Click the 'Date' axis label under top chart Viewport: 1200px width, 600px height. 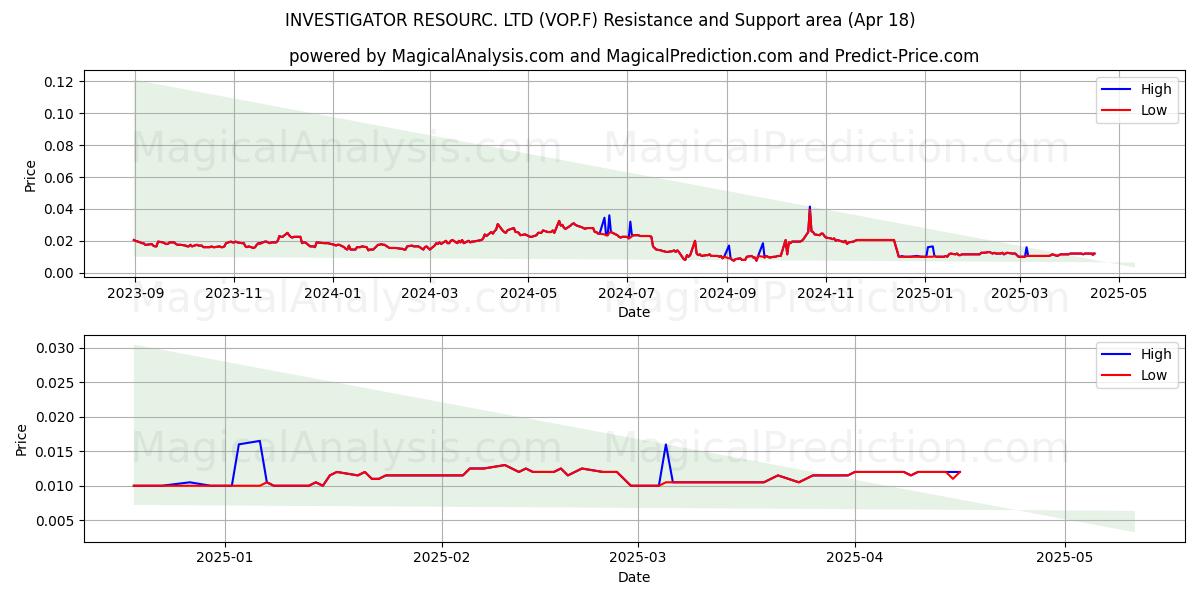pyautogui.click(x=634, y=312)
